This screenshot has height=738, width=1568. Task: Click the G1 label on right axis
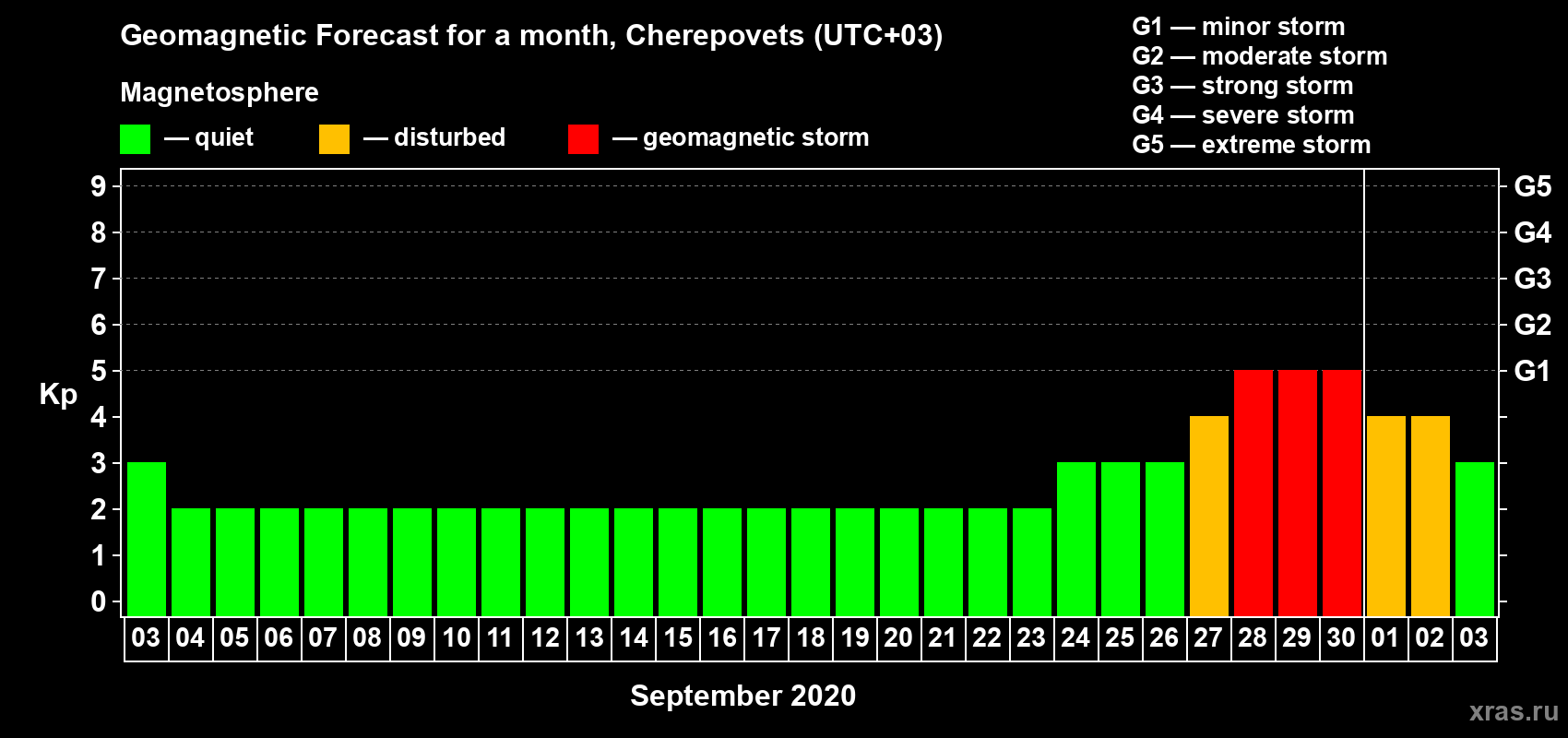pos(1533,372)
